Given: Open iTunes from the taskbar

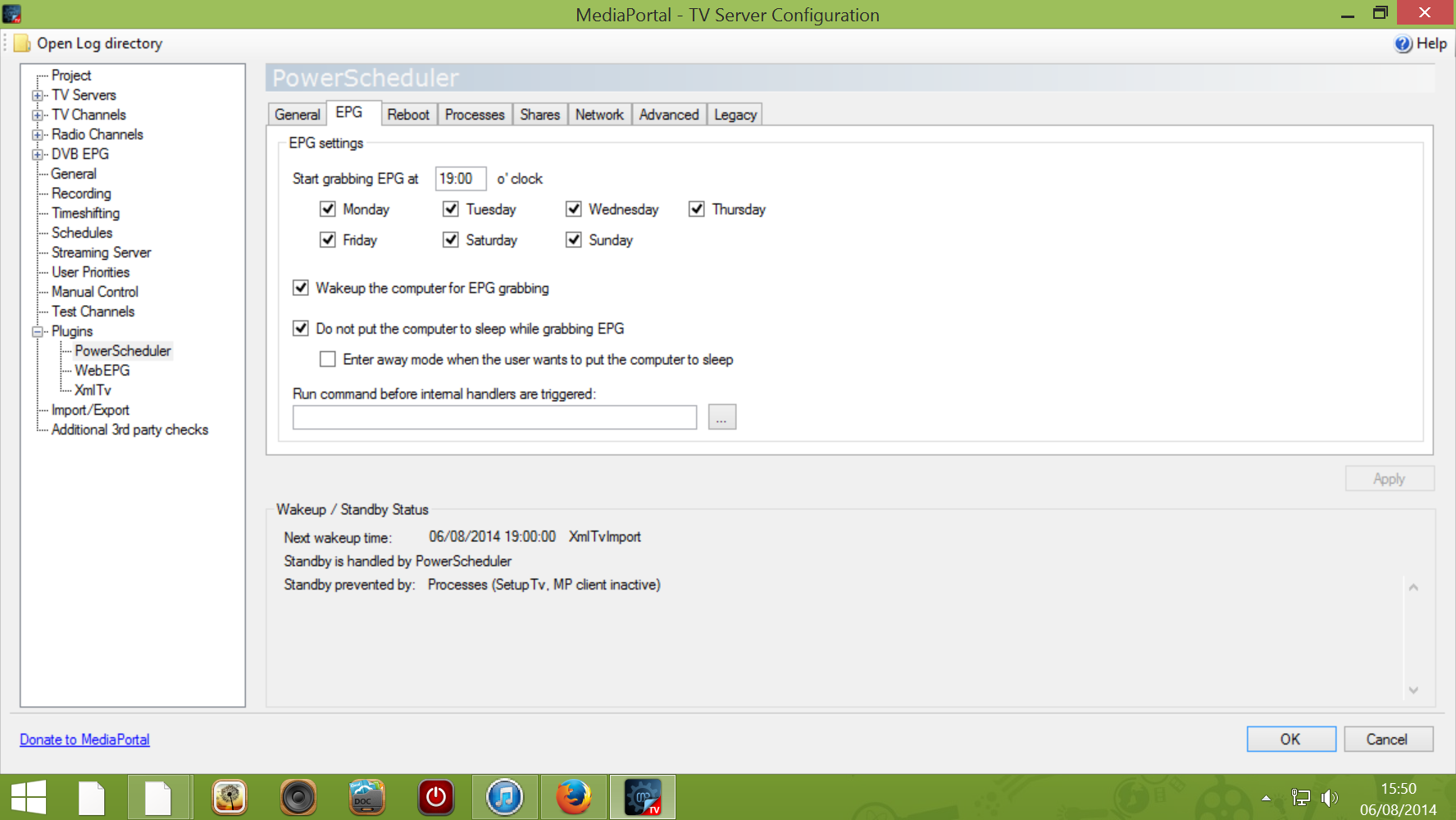Looking at the screenshot, I should click(x=504, y=797).
